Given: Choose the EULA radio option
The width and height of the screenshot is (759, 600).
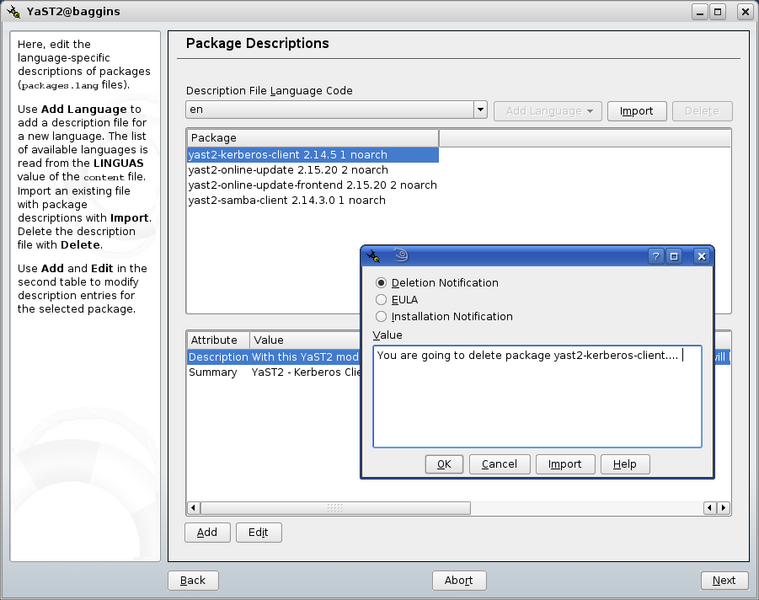Looking at the screenshot, I should 381,300.
